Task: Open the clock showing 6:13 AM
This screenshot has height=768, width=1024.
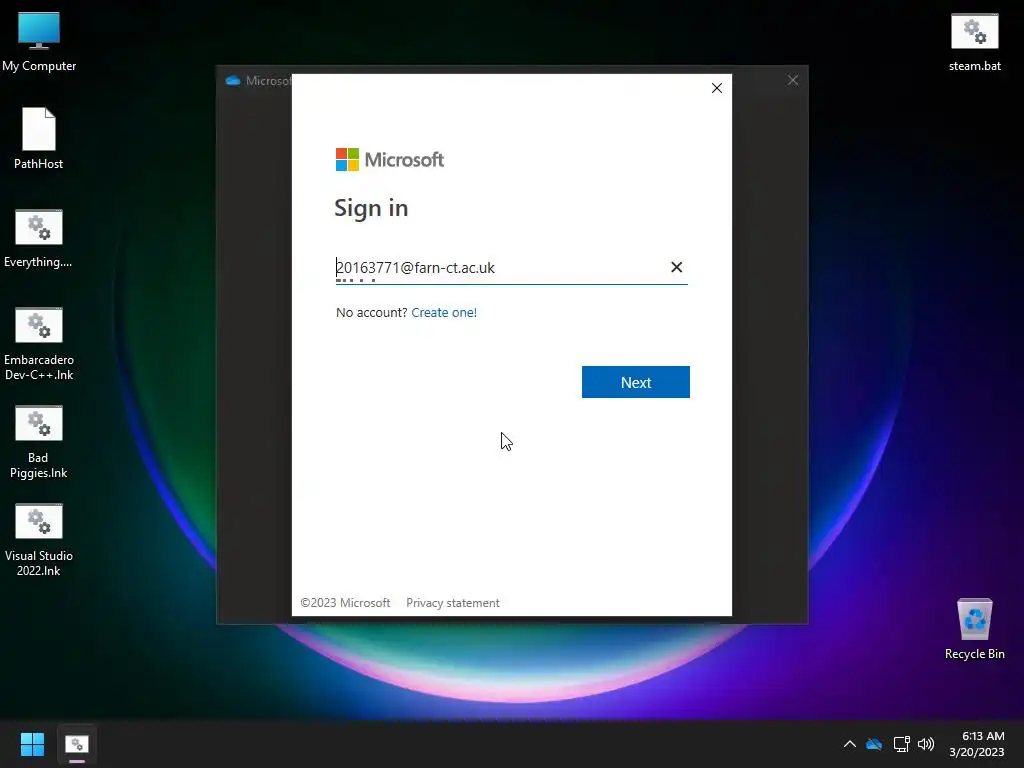Action: coord(977,744)
